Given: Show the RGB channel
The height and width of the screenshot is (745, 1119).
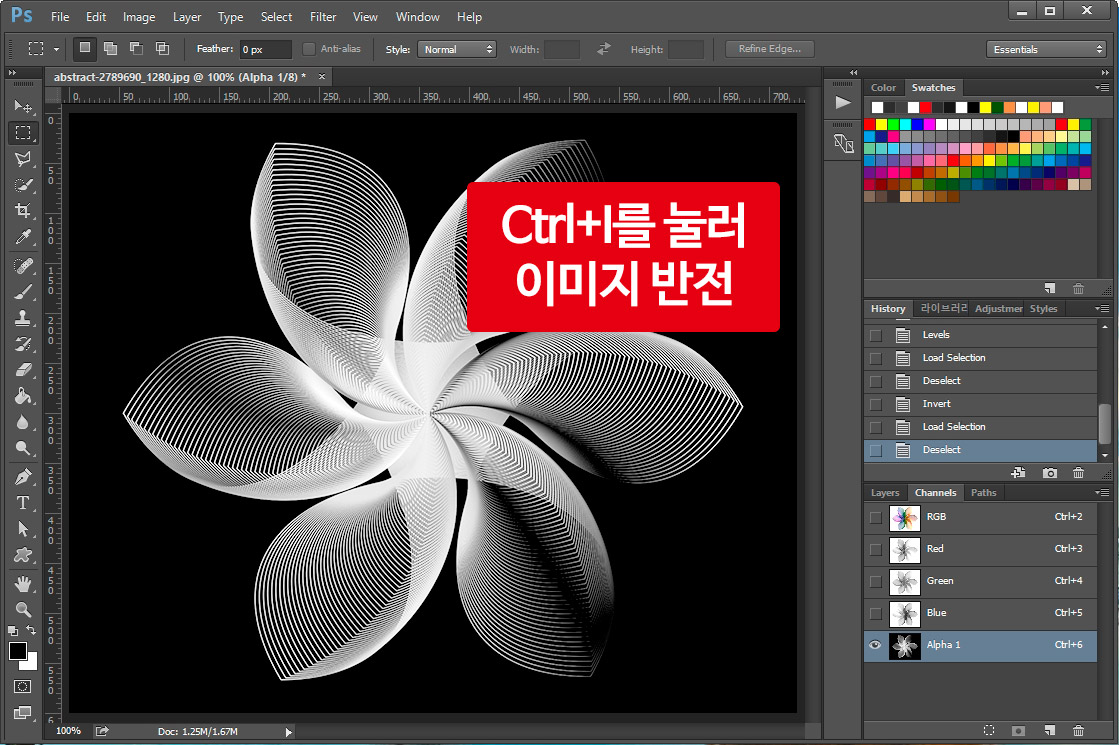Looking at the screenshot, I should coord(875,517).
